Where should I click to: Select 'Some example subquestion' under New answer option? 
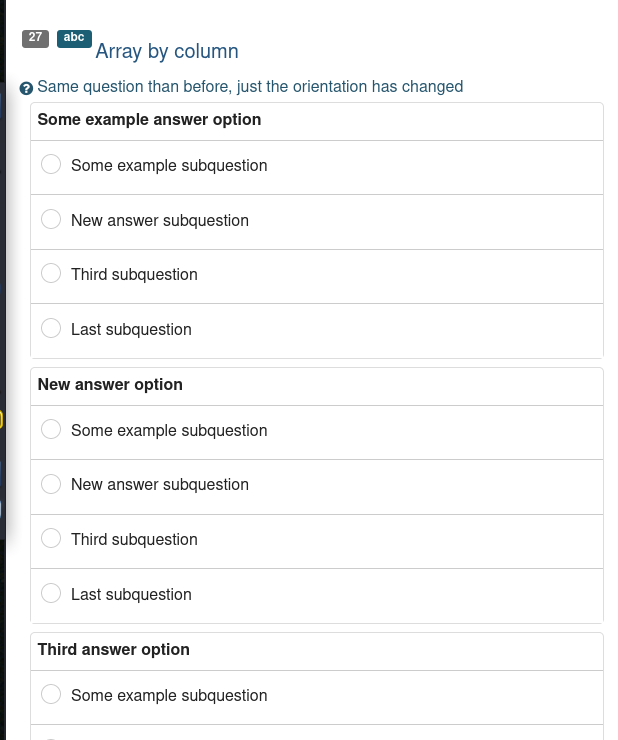[51, 430]
